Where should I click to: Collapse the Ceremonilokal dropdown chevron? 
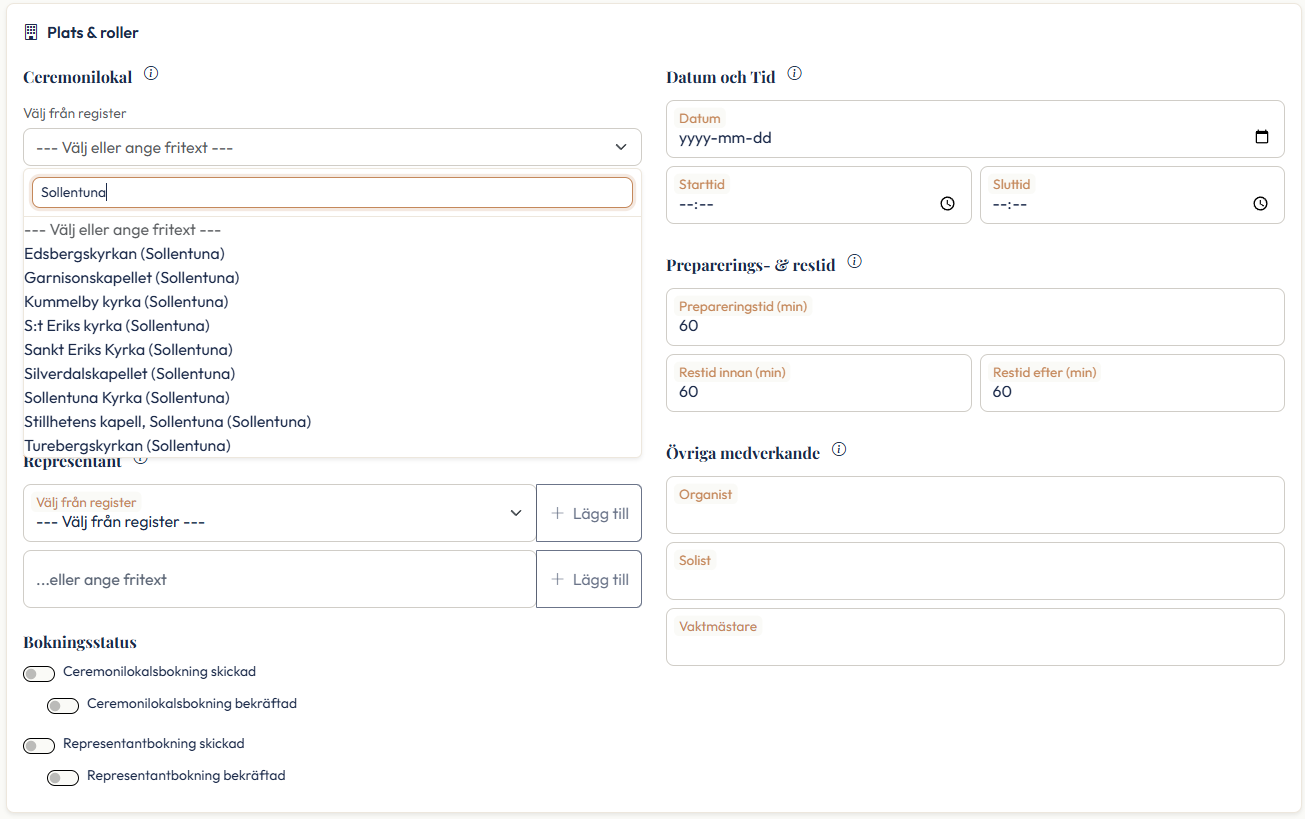click(621, 147)
